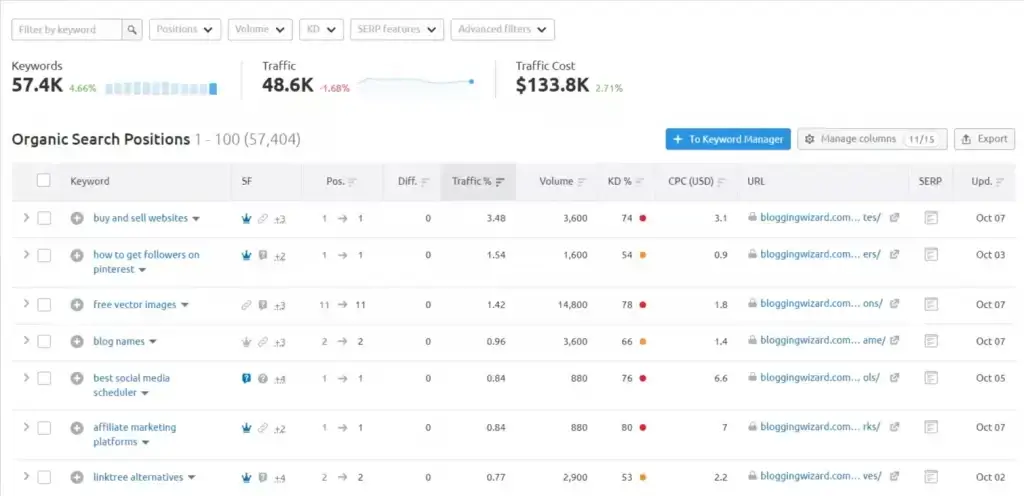View SERP snapshot for 'blog names'
The width and height of the screenshot is (1024, 496).
(931, 341)
